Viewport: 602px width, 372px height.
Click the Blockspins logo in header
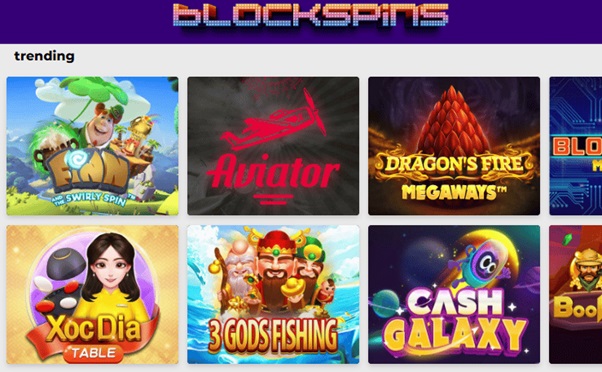click(311, 16)
